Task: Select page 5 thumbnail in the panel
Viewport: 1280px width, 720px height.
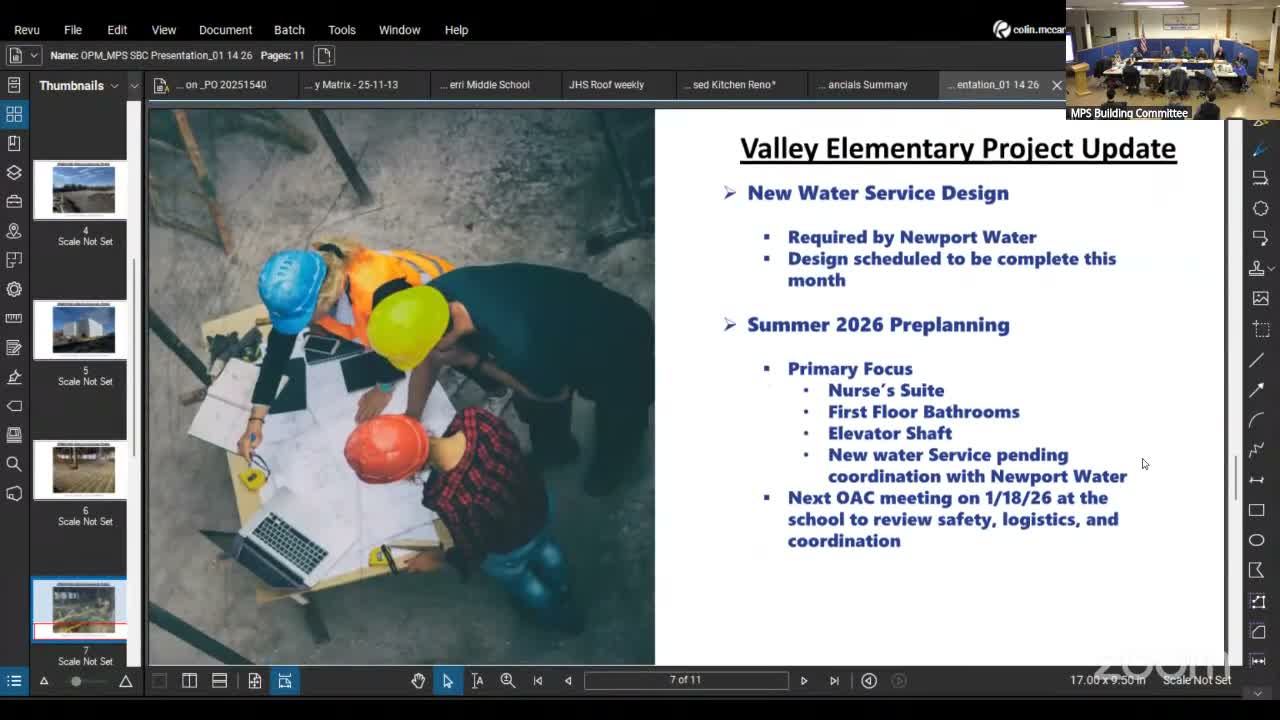Action: coord(80,330)
